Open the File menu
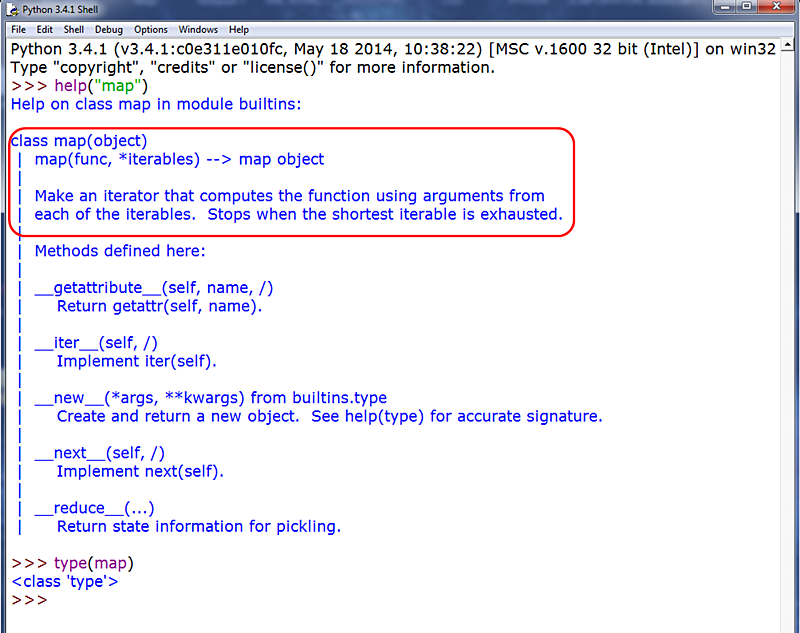800x633 pixels. click(17, 29)
